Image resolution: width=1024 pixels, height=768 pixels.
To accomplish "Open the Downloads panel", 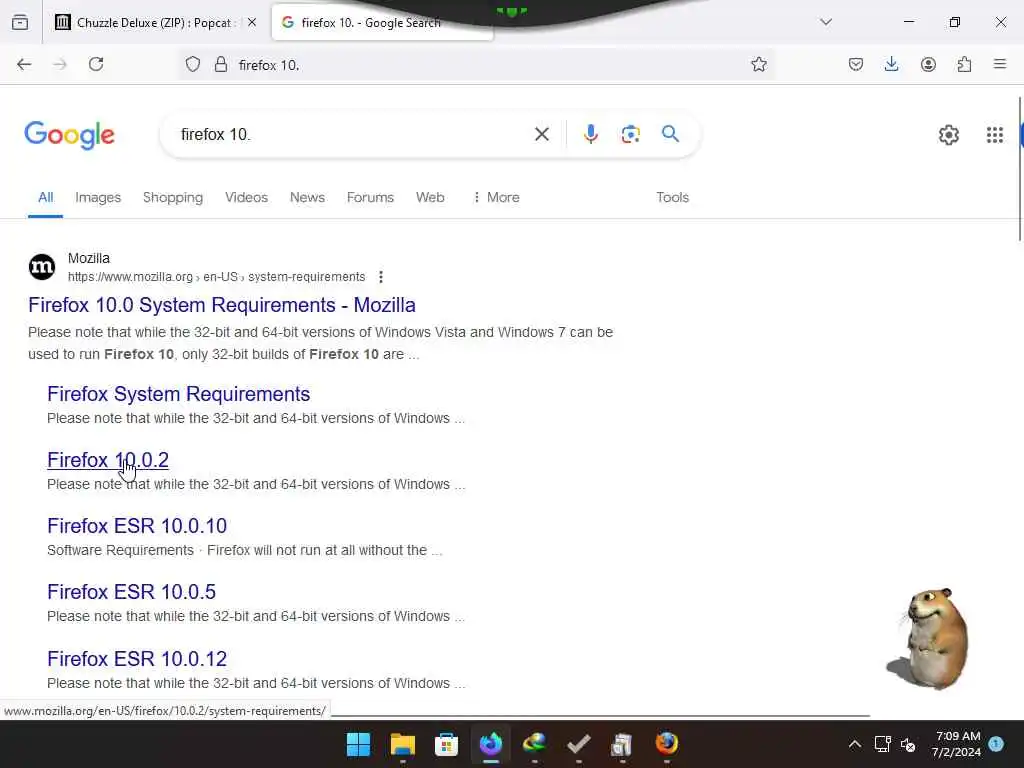I will tap(891, 64).
